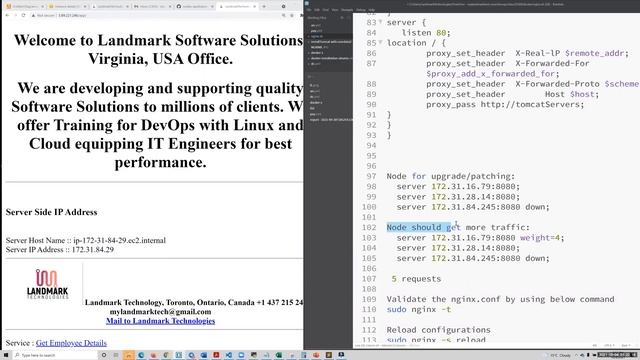Open the Mail to Landmark Technologies link
Image resolution: width=640 pixels, height=360 pixels.
(160, 321)
